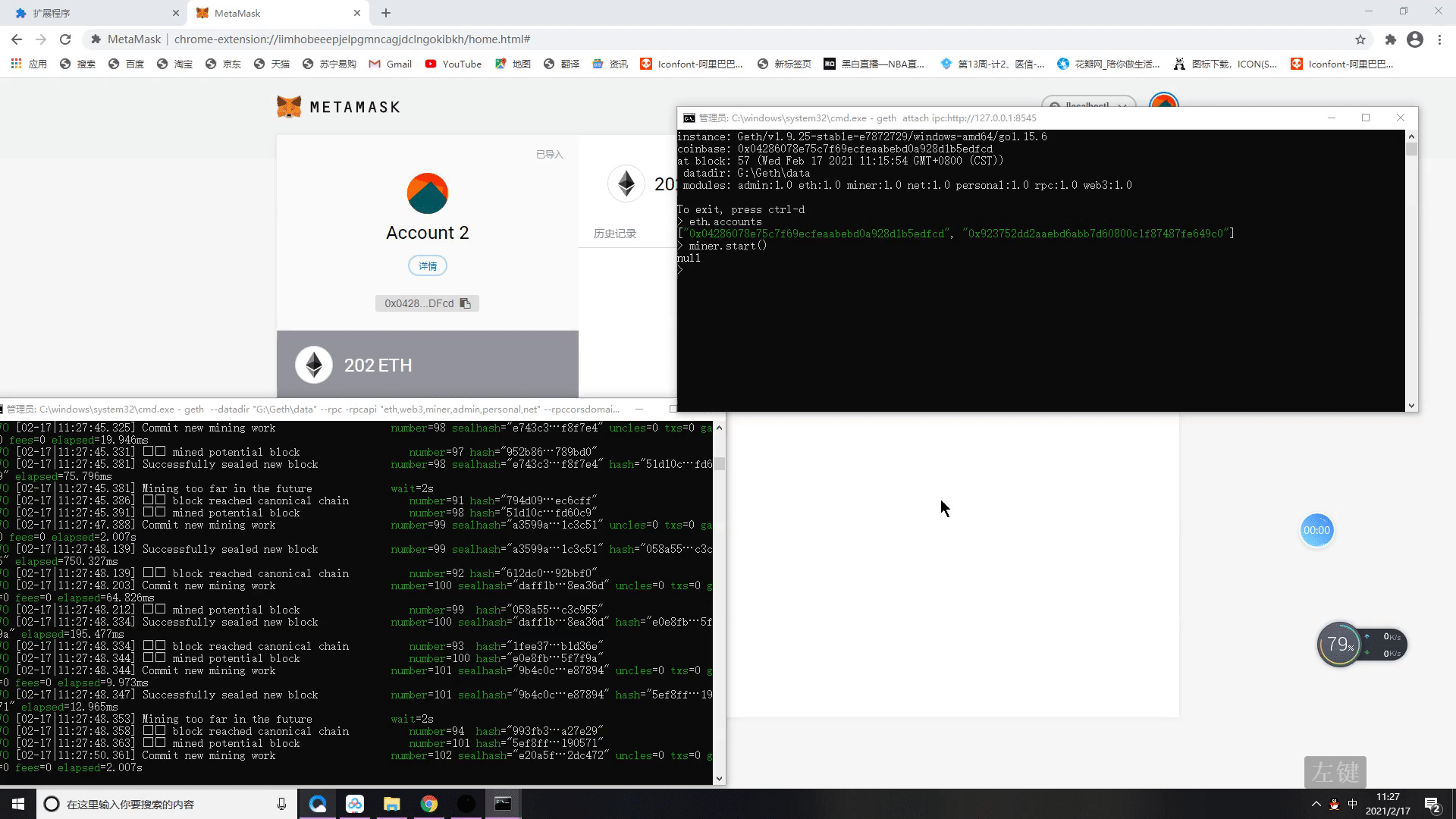Open the cmd console taskbar icon
The width and height of the screenshot is (1456, 819).
point(504,804)
